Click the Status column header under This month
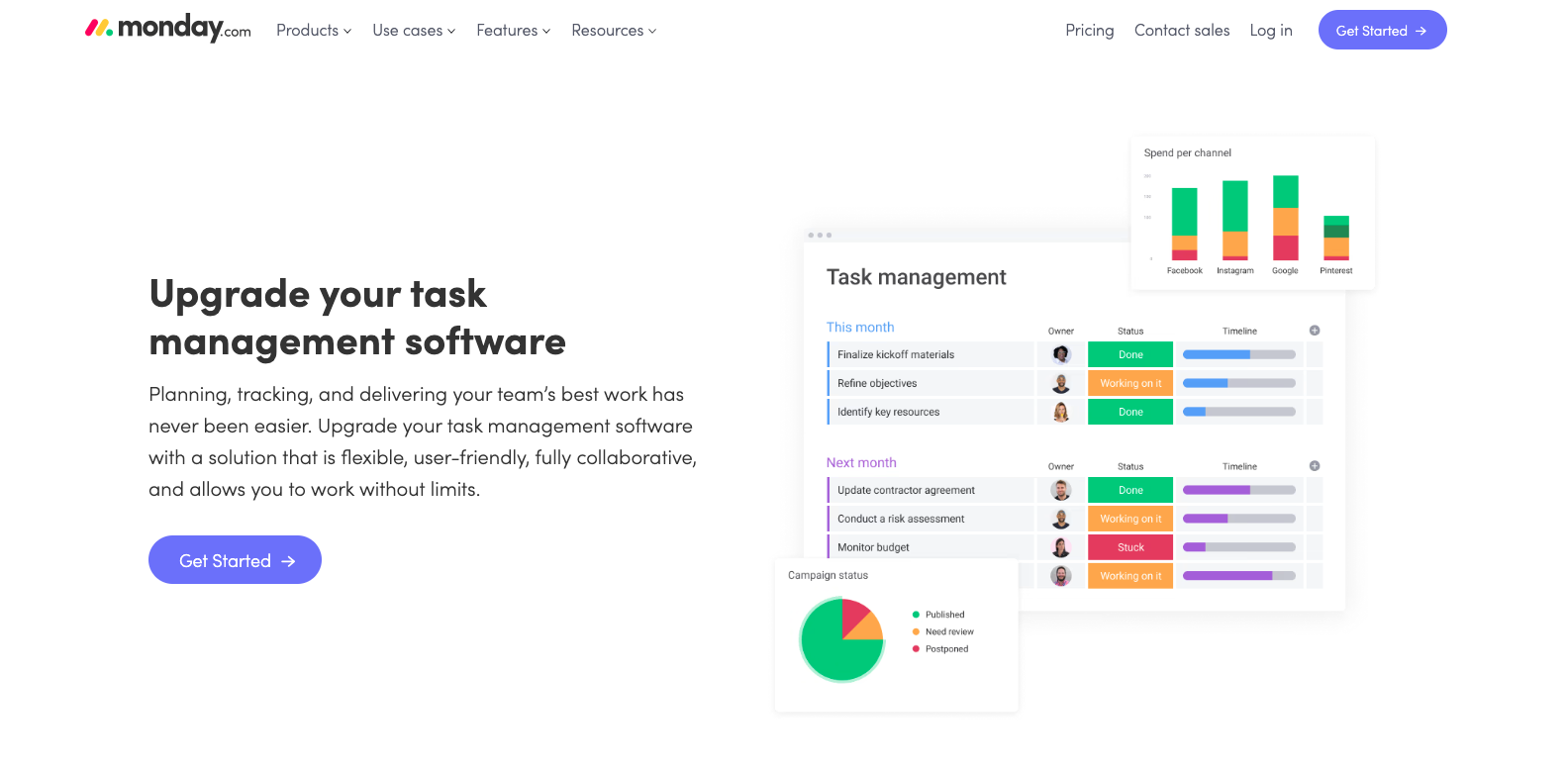This screenshot has width=1568, height=768. 1130,332
